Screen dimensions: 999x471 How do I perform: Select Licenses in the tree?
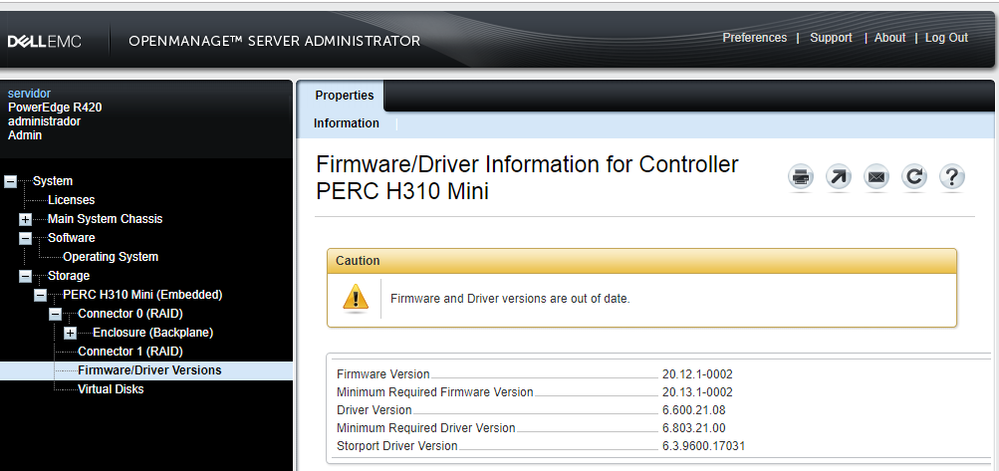tap(71, 200)
